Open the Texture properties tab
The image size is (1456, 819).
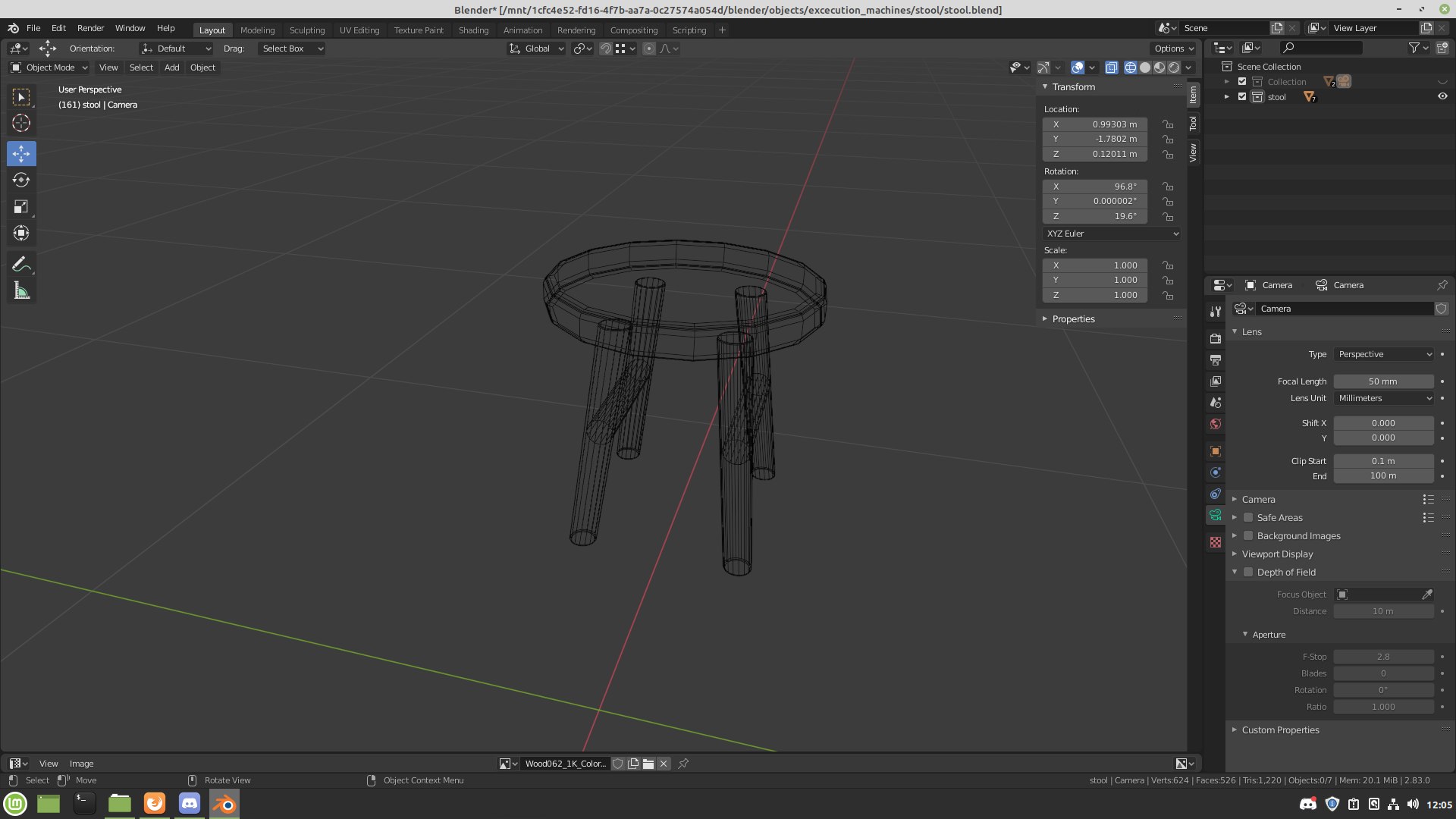(x=1216, y=542)
